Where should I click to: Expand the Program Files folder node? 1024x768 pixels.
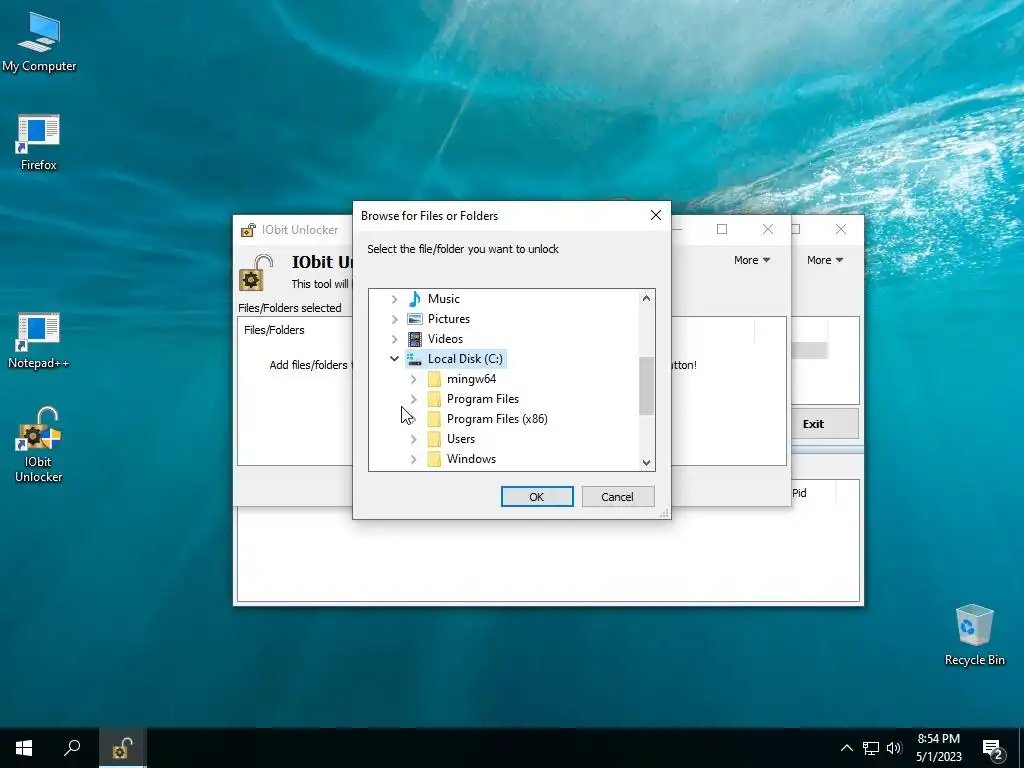(413, 399)
